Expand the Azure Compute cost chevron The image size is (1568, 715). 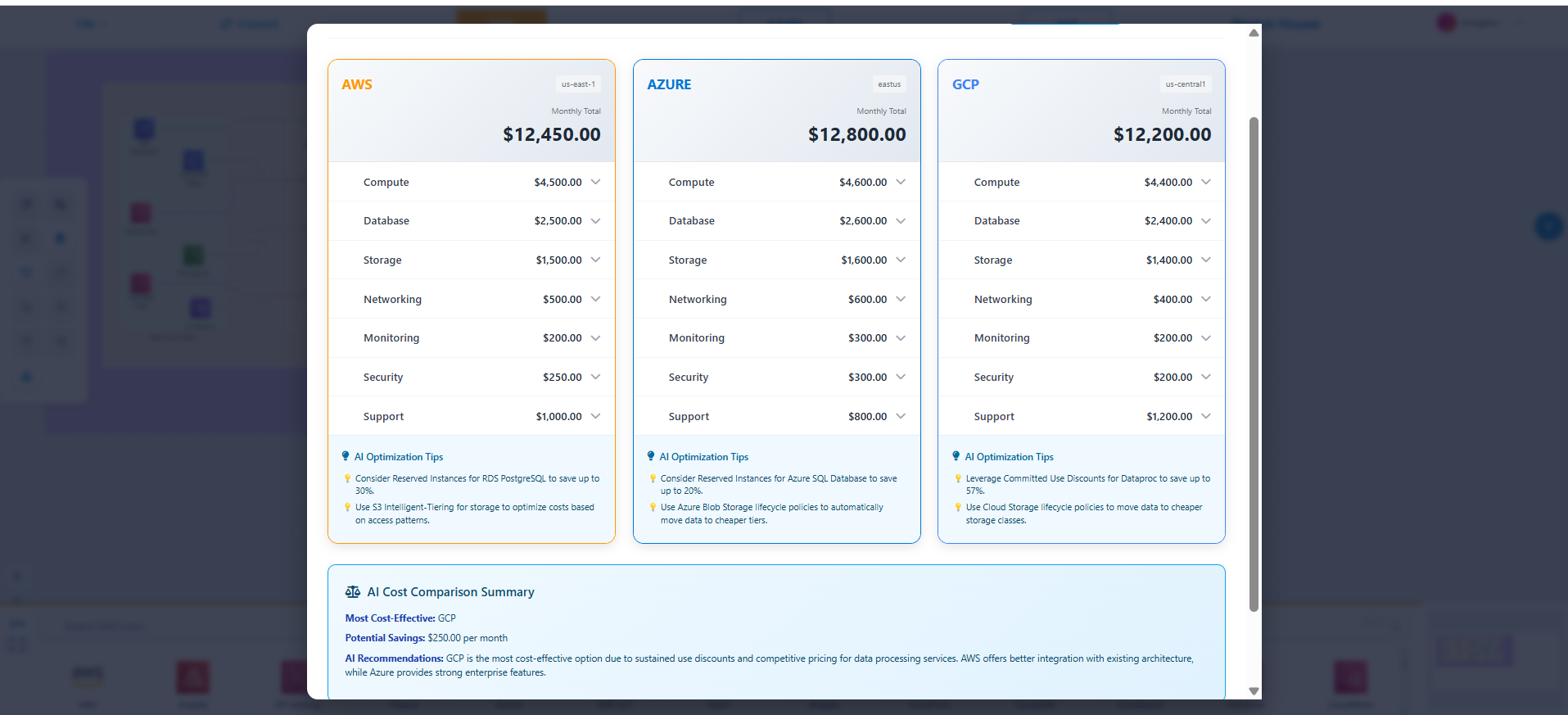901,182
